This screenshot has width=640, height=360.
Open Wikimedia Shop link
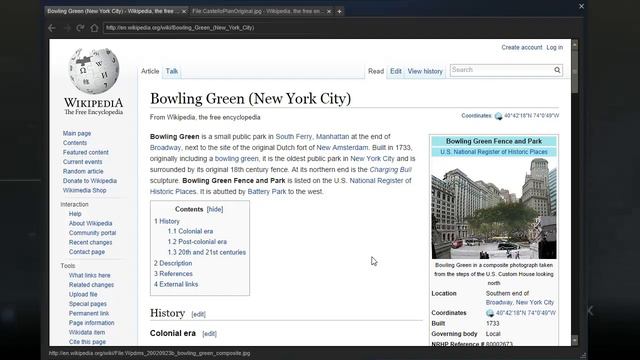tap(84, 191)
